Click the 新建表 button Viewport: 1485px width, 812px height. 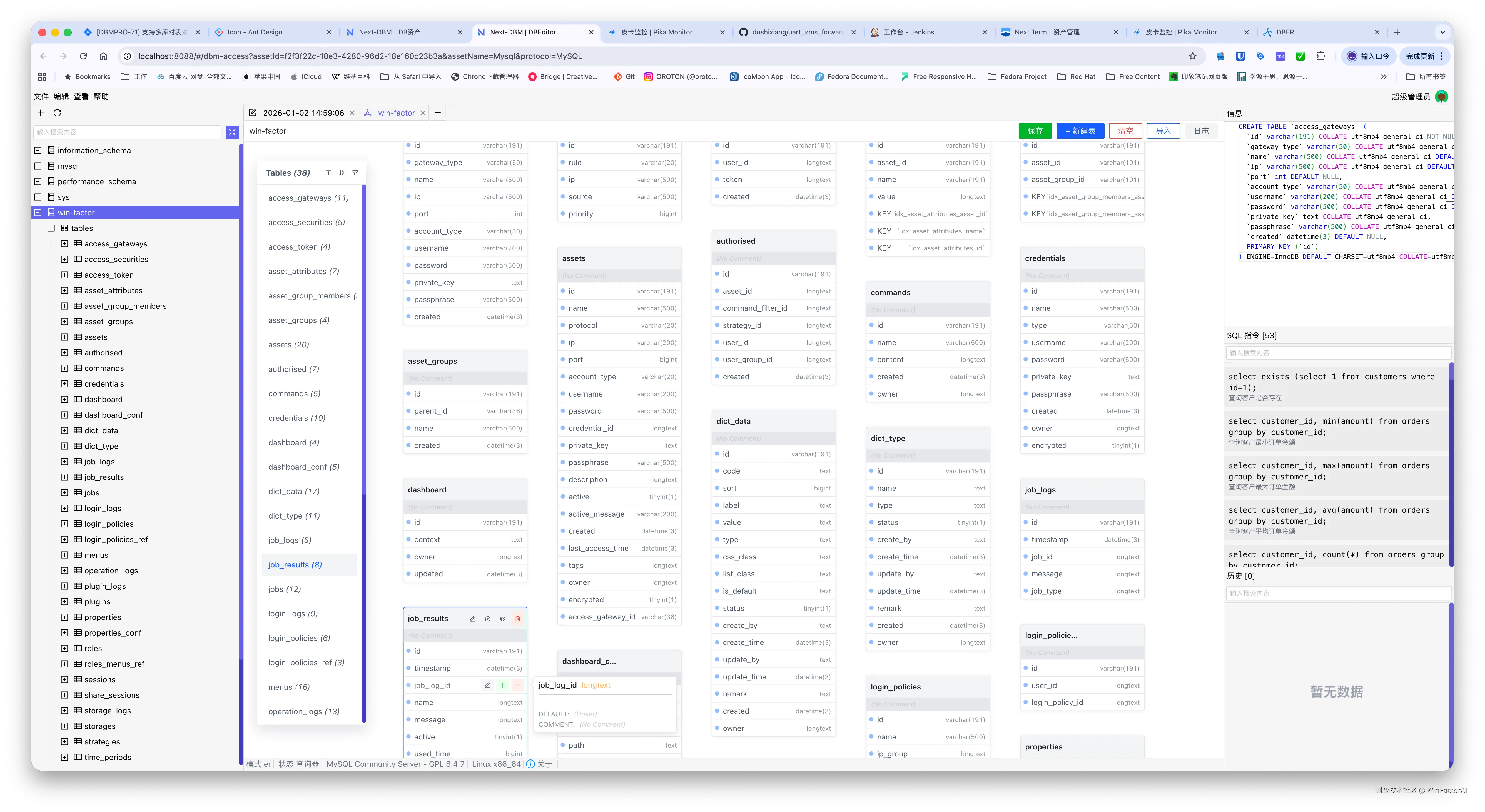[1080, 131]
